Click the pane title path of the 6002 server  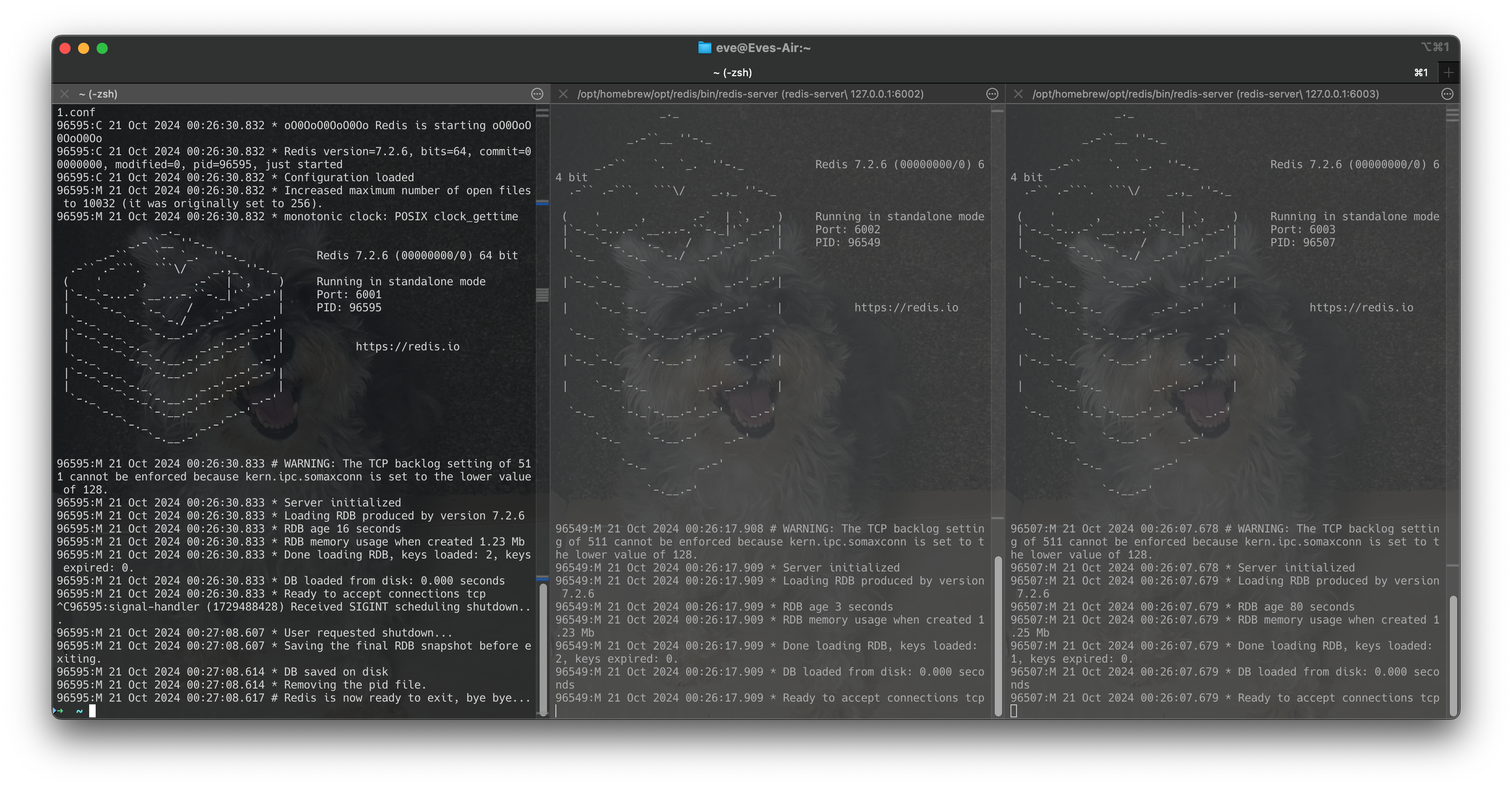pyautogui.click(x=751, y=93)
